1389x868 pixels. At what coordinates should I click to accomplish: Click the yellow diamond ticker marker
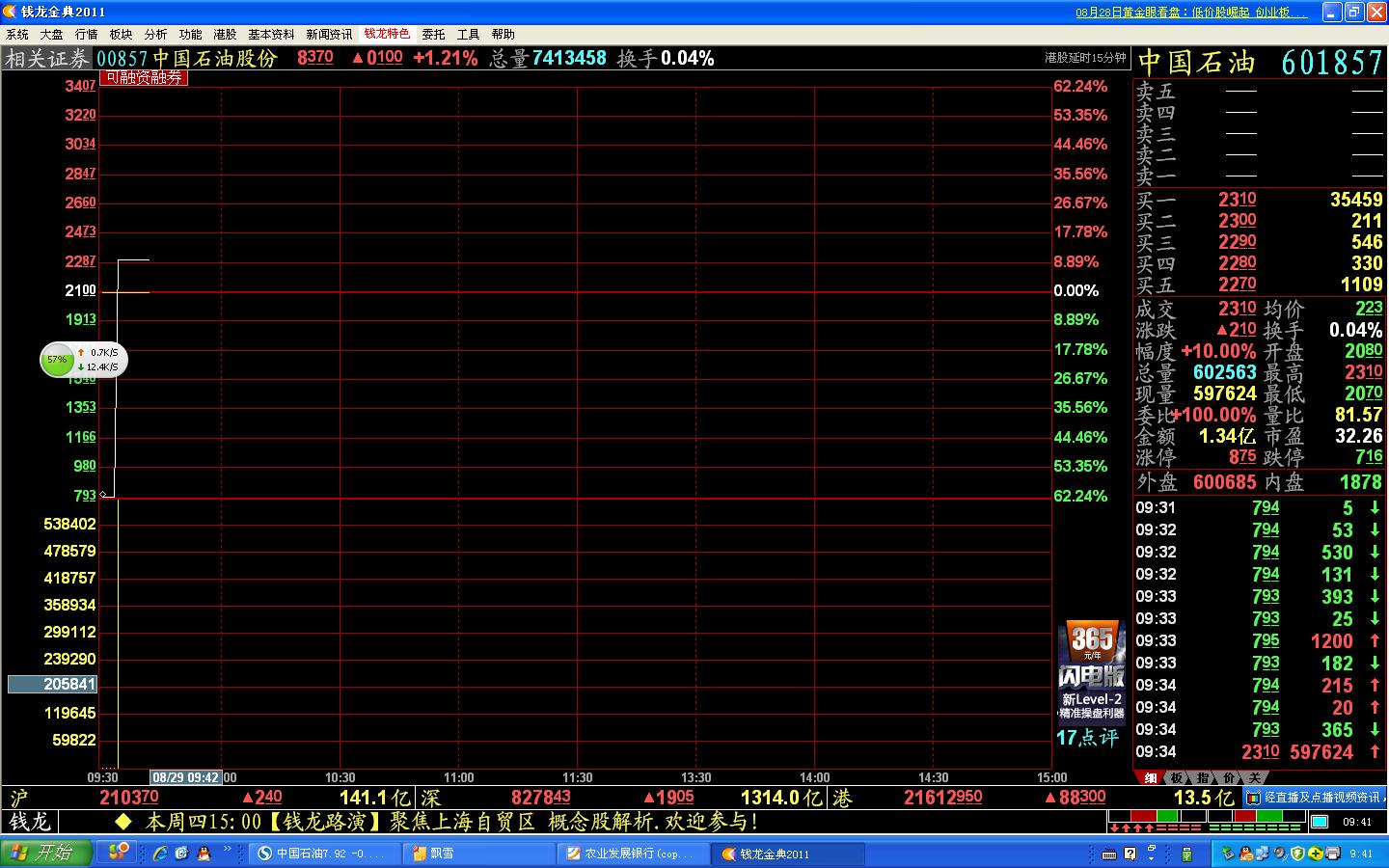[123, 822]
